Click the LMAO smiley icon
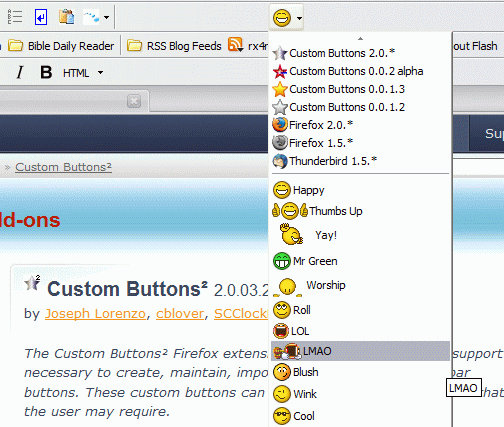 [x=287, y=351]
